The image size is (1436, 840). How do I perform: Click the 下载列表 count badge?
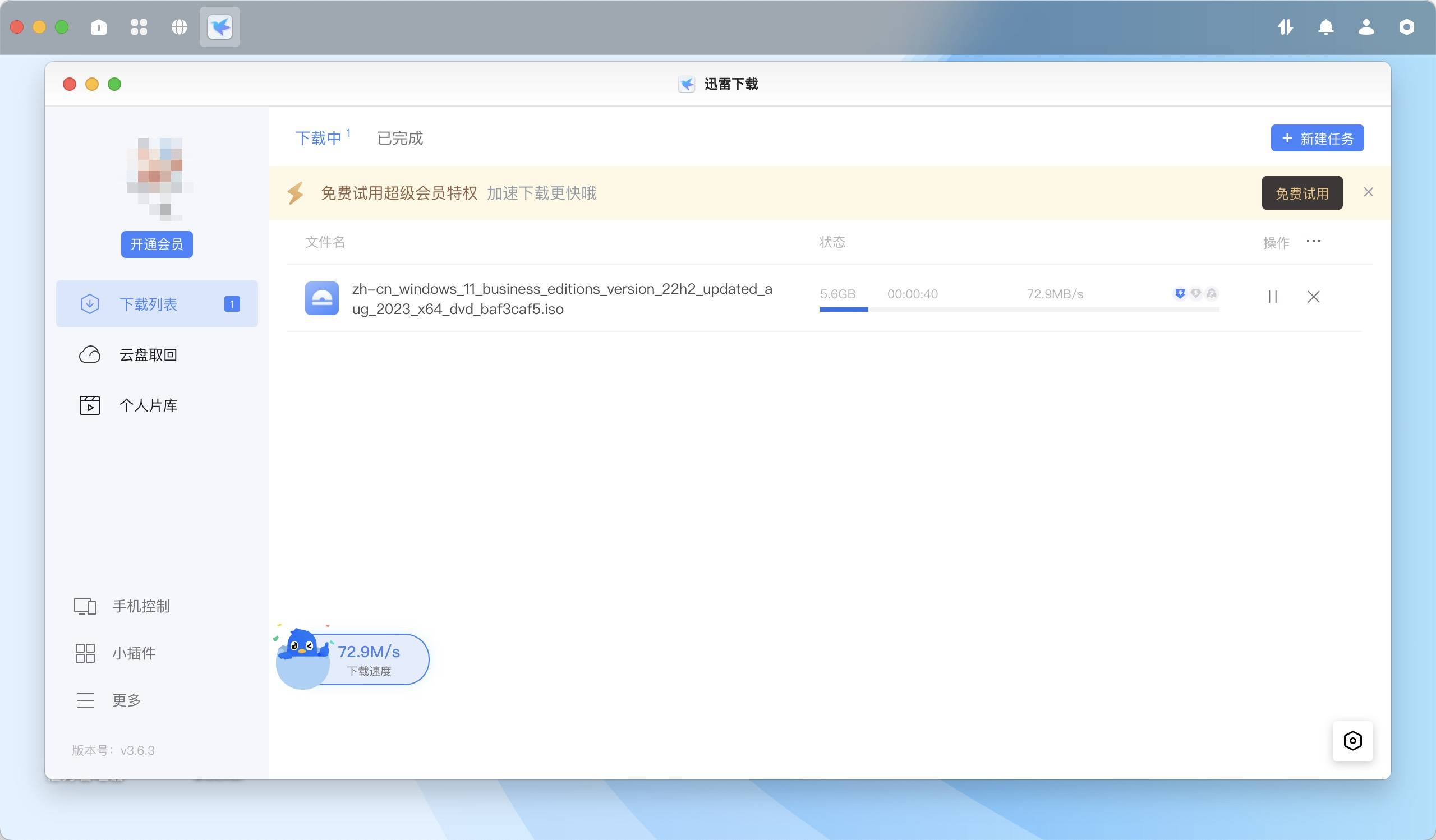click(232, 304)
